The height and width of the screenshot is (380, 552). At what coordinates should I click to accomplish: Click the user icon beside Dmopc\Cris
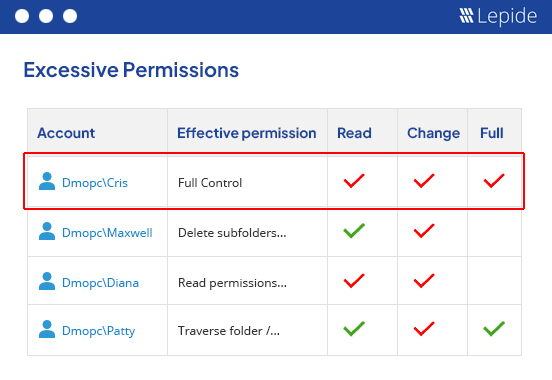(x=47, y=181)
